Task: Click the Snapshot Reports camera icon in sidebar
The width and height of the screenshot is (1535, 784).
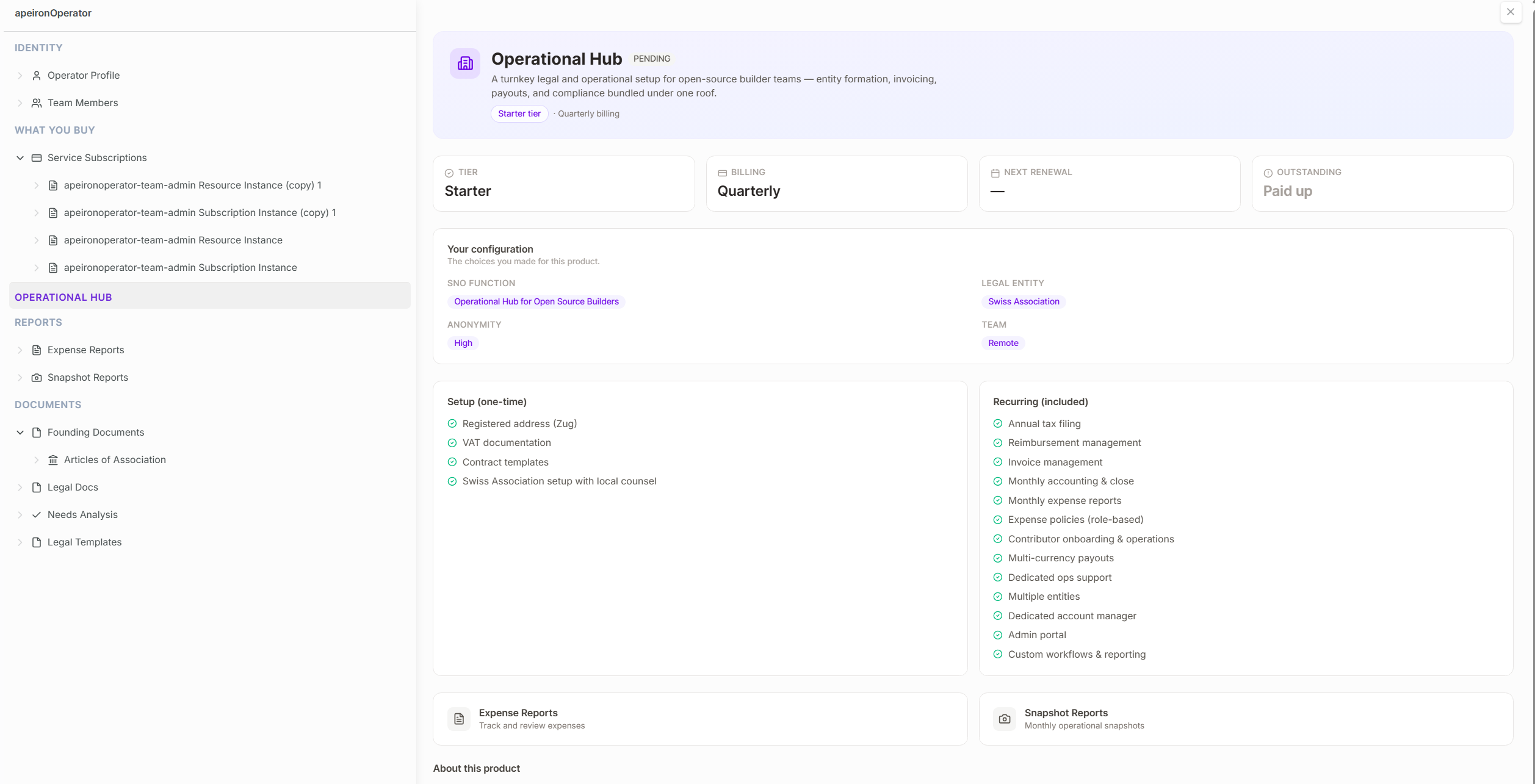Action: click(37, 378)
